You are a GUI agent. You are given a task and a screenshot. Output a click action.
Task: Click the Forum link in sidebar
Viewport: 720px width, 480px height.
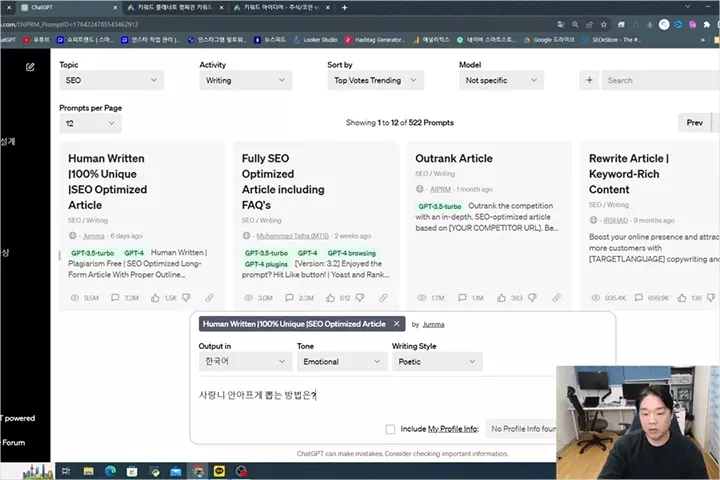14,443
